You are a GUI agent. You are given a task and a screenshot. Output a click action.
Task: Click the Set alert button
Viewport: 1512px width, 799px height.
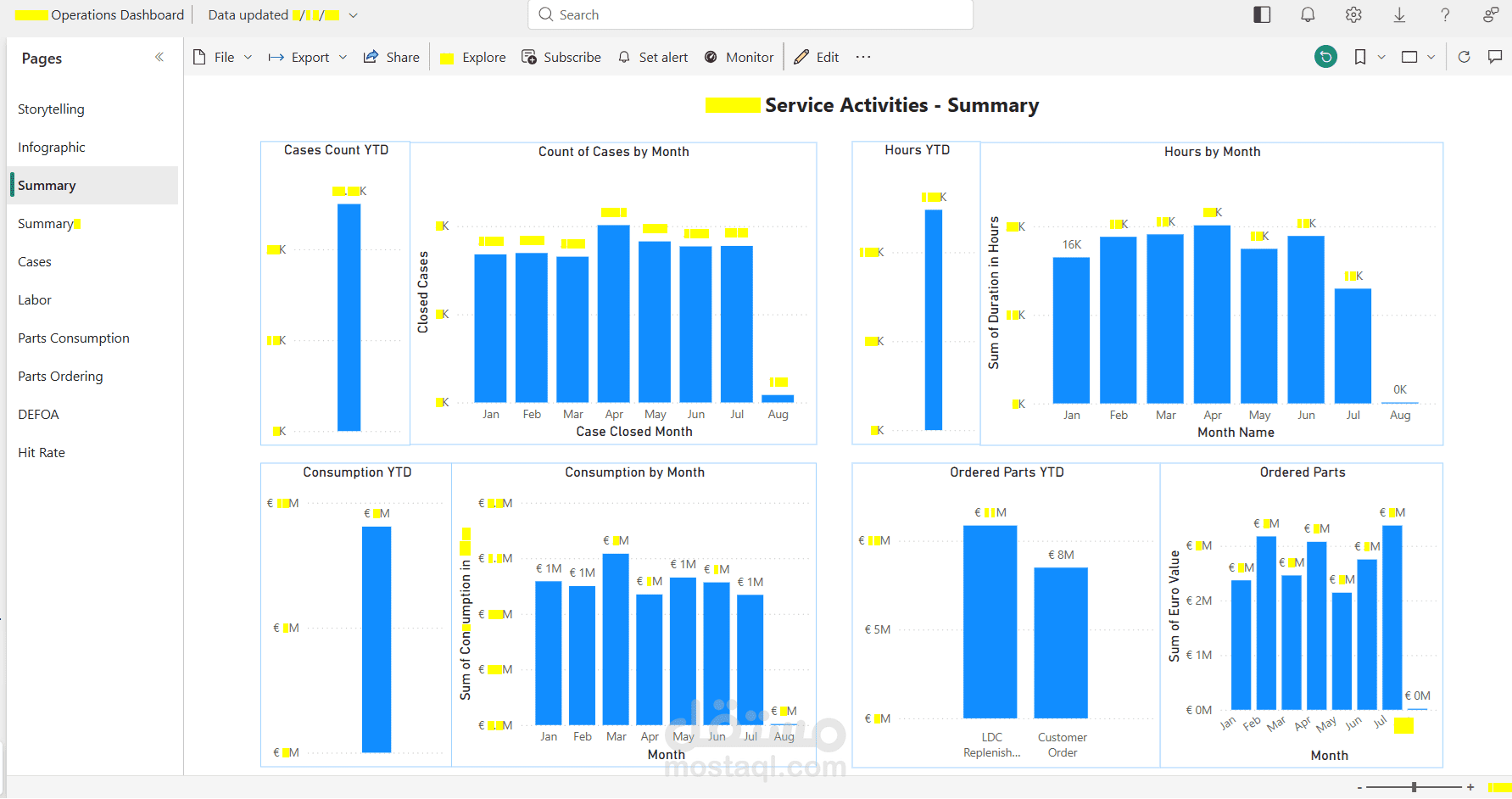point(653,57)
